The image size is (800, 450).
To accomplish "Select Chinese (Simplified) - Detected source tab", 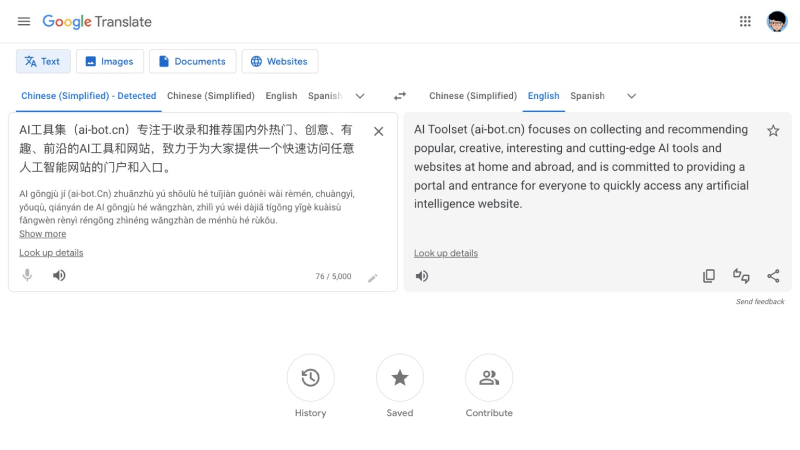I will click(x=89, y=96).
